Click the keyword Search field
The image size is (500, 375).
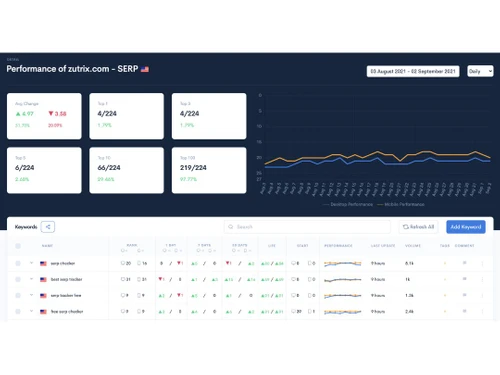(307, 227)
